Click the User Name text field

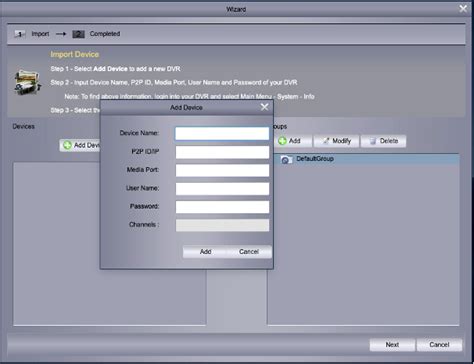pyautogui.click(x=222, y=189)
